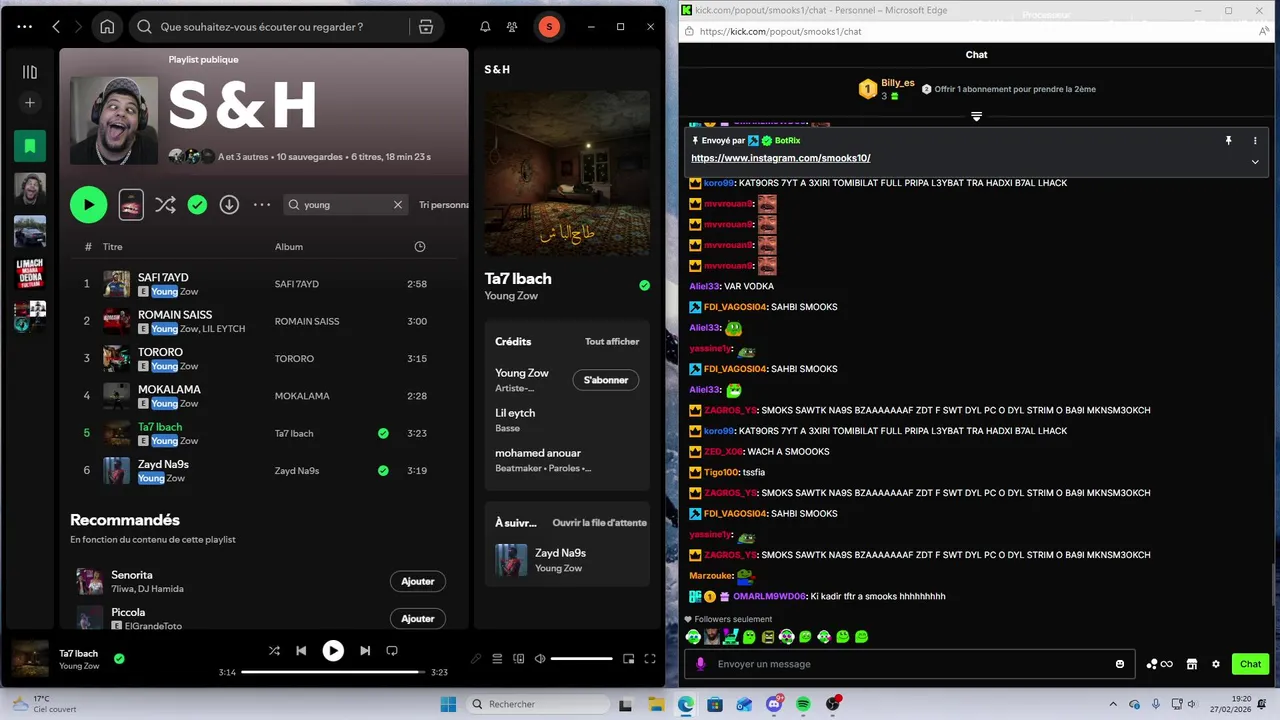The image size is (1280, 720).
Task: Click S'abonner for Young Zow
Action: click(x=605, y=380)
